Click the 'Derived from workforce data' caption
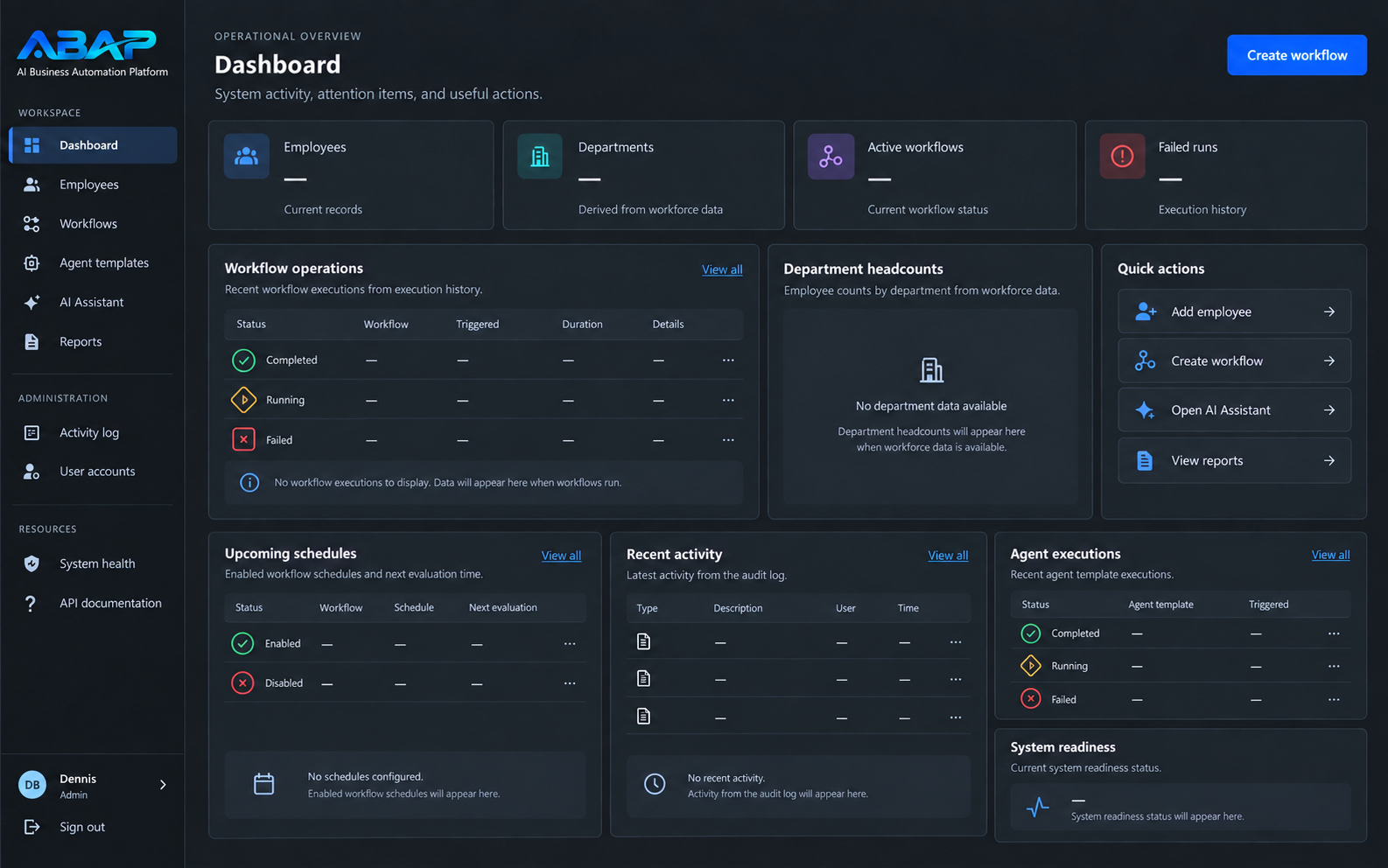The image size is (1388, 868). coord(650,210)
